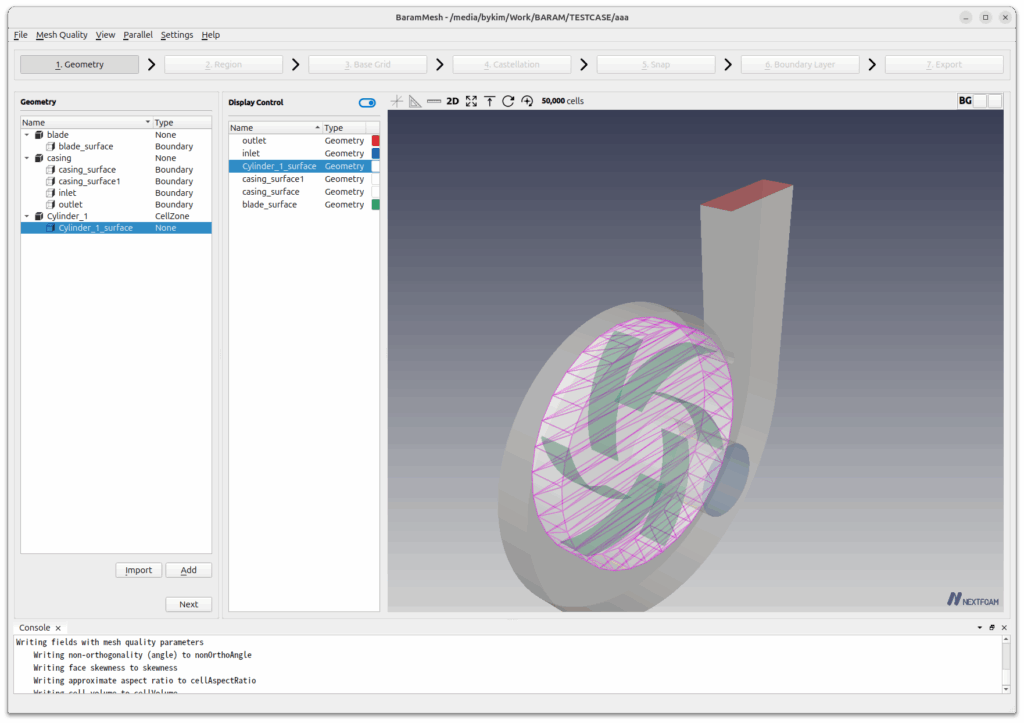1024x723 pixels.
Task: Click the circular rotate view icon
Action: click(507, 101)
